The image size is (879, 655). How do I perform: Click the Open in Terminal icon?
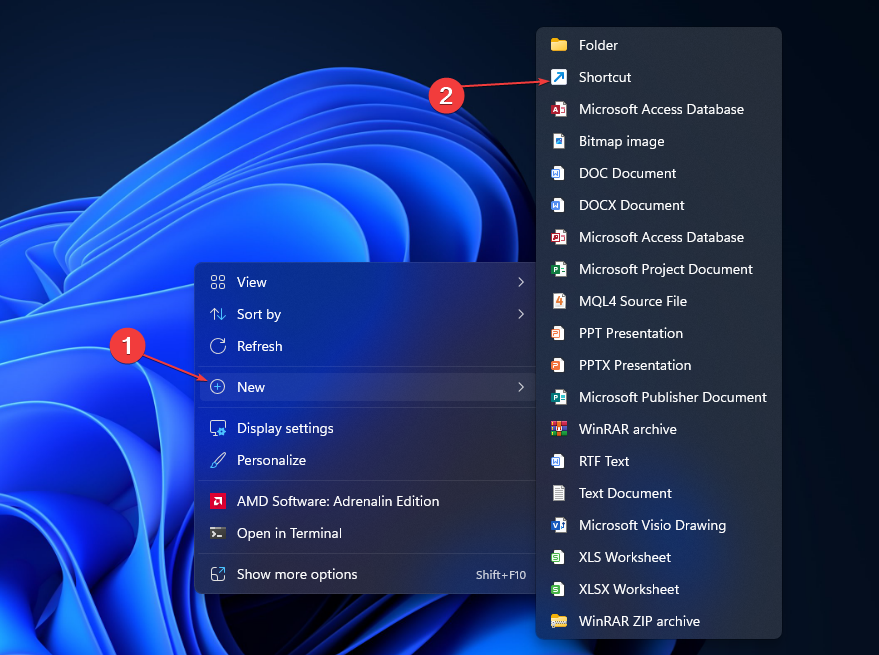point(218,533)
